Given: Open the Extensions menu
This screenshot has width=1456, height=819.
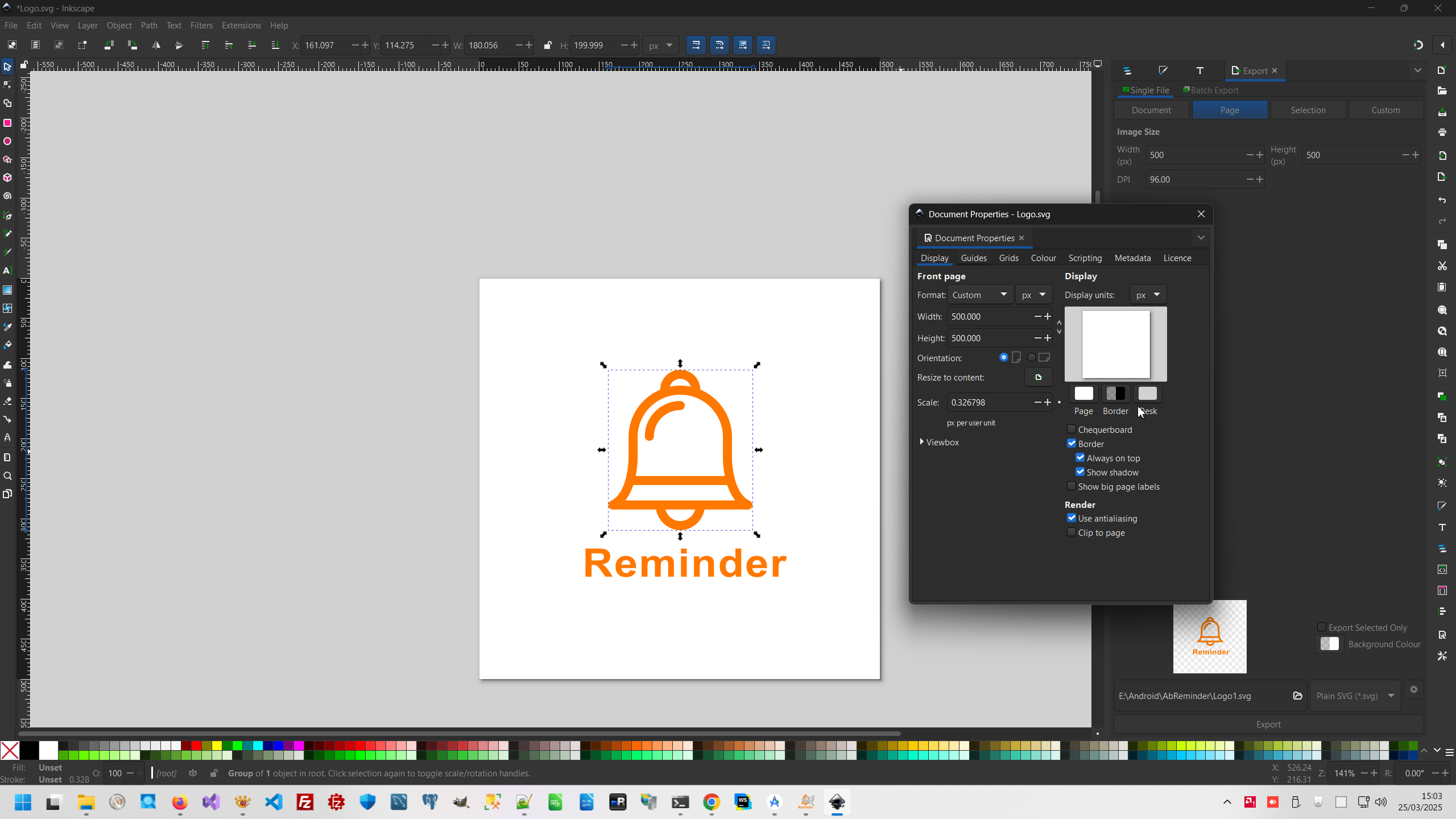Looking at the screenshot, I should (x=241, y=26).
